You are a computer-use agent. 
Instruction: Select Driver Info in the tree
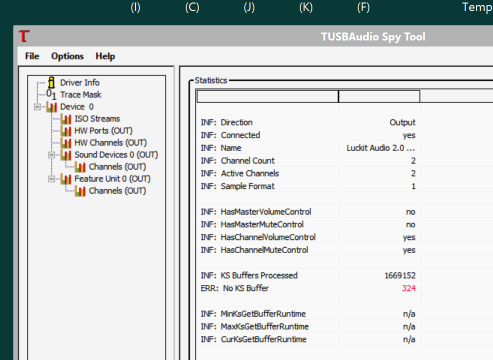click(x=80, y=82)
